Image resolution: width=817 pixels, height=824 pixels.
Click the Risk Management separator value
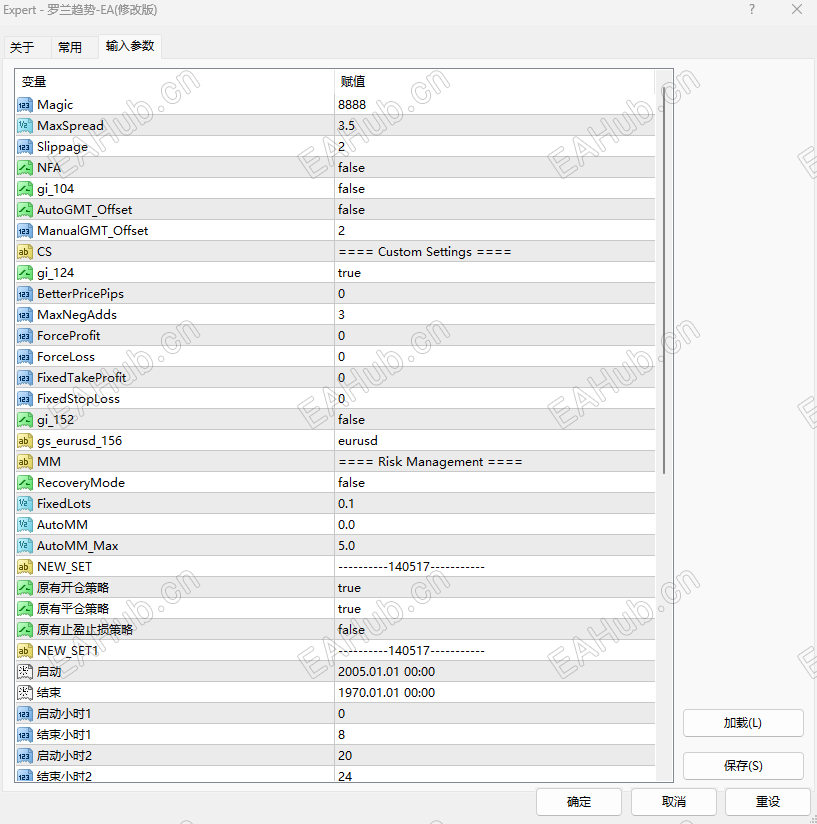[430, 462]
